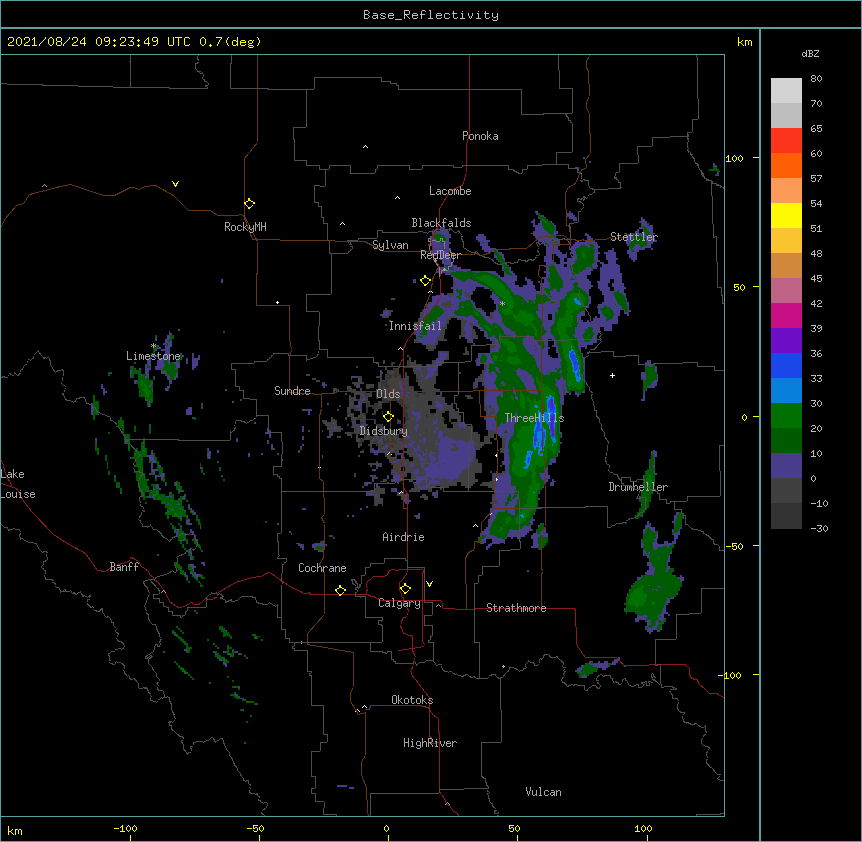Image resolution: width=862 pixels, height=842 pixels.
Task: Click the yellow station marker near RockyMH
Action: click(x=249, y=203)
